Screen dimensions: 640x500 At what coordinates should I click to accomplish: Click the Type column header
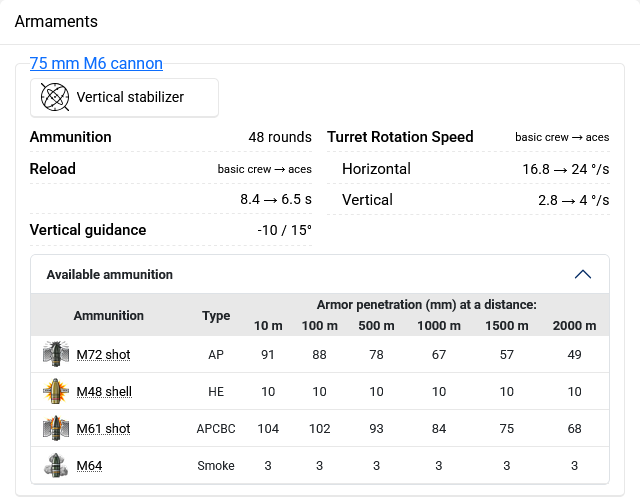216,315
